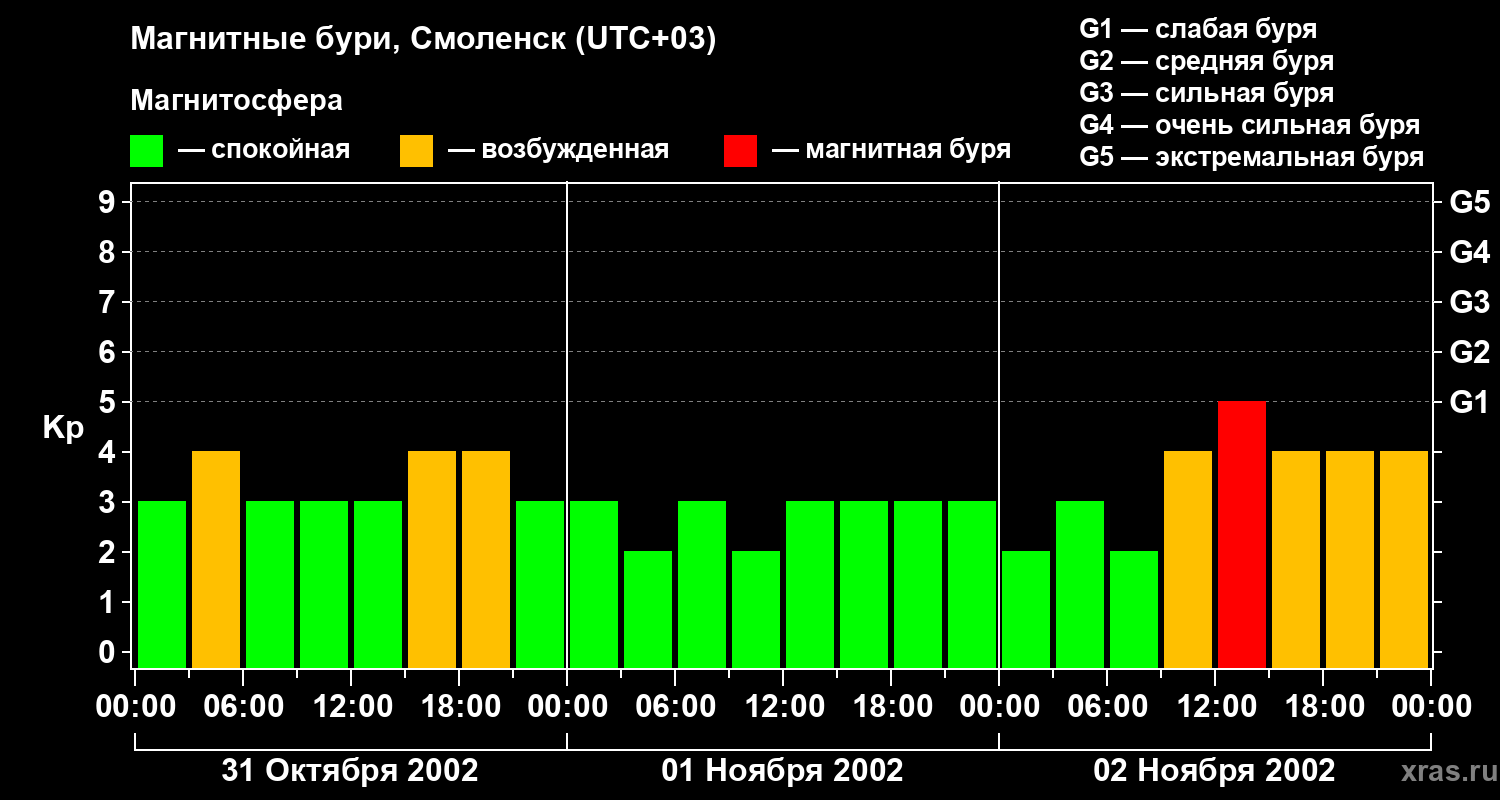Click the G1 storm level label on axis

tap(1469, 402)
